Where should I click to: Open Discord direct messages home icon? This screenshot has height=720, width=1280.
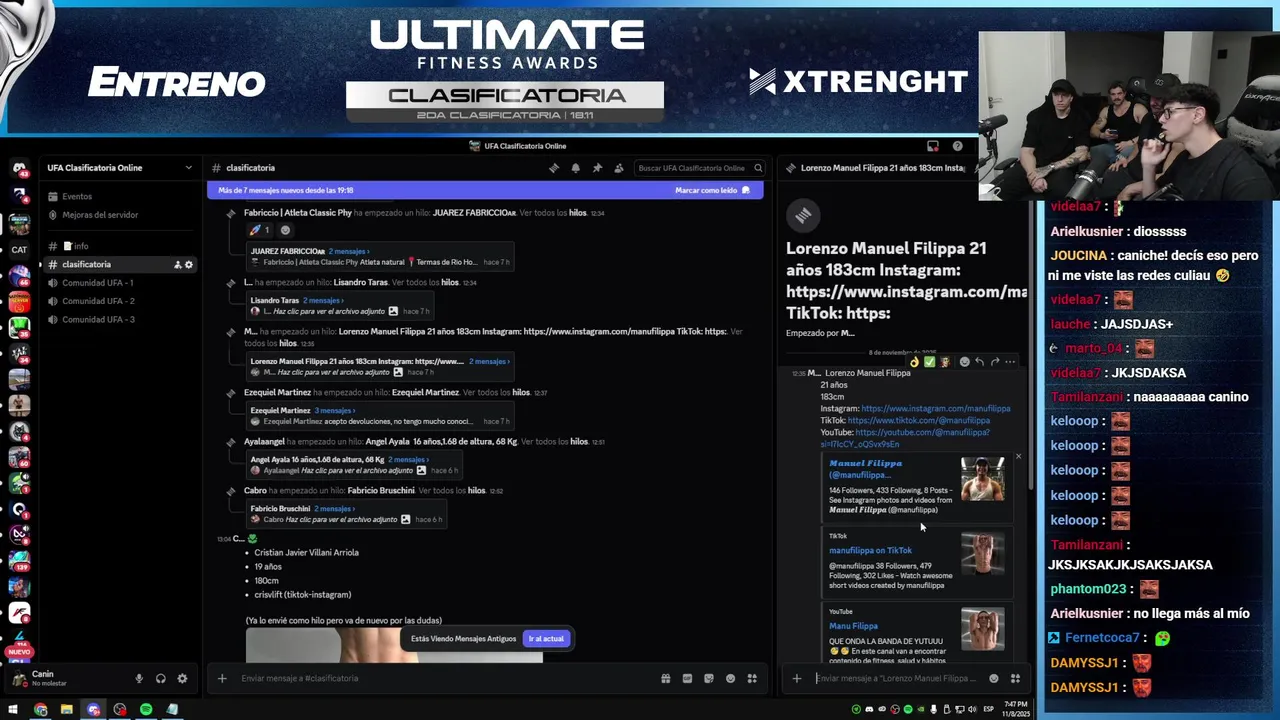click(19, 169)
